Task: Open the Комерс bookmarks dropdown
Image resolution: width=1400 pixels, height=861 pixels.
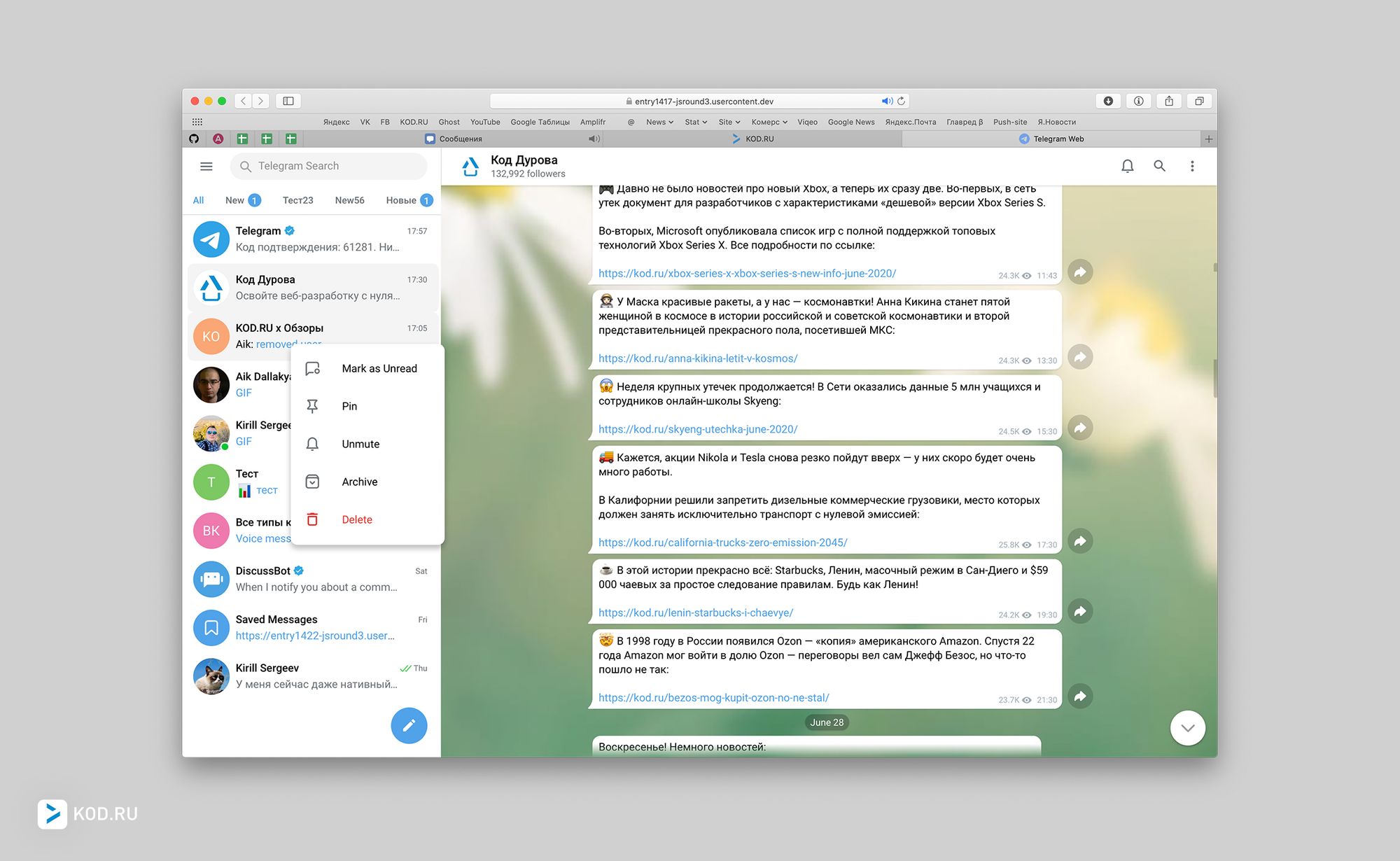Action: pos(769,122)
